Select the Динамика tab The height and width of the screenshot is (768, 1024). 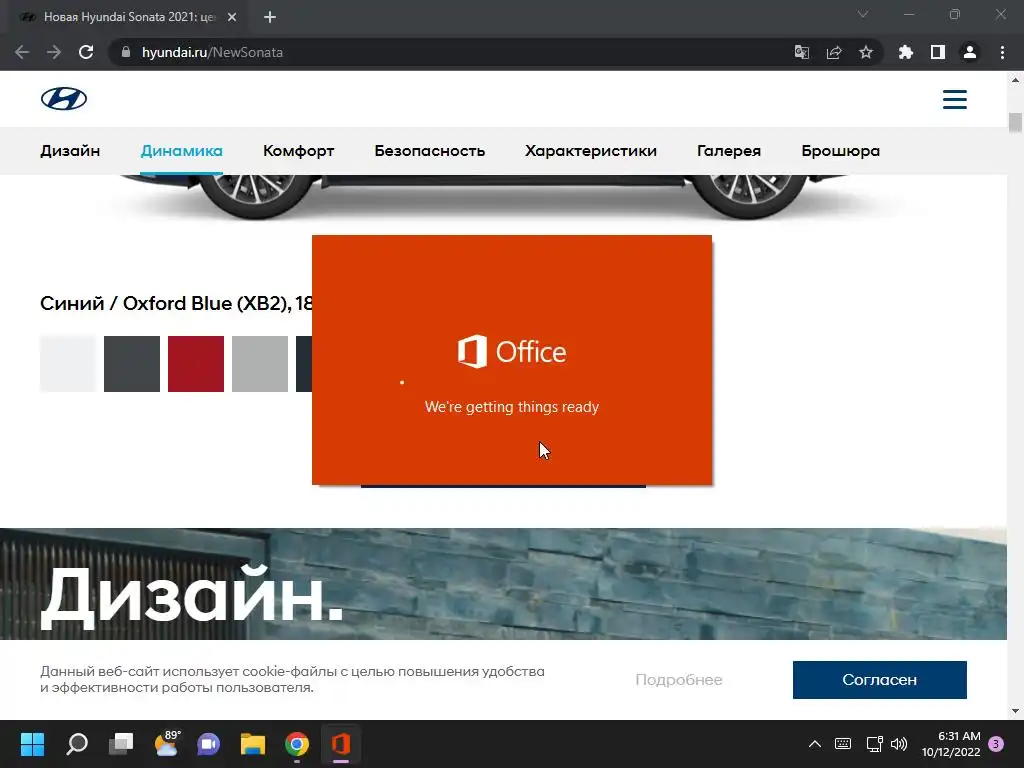tap(182, 151)
